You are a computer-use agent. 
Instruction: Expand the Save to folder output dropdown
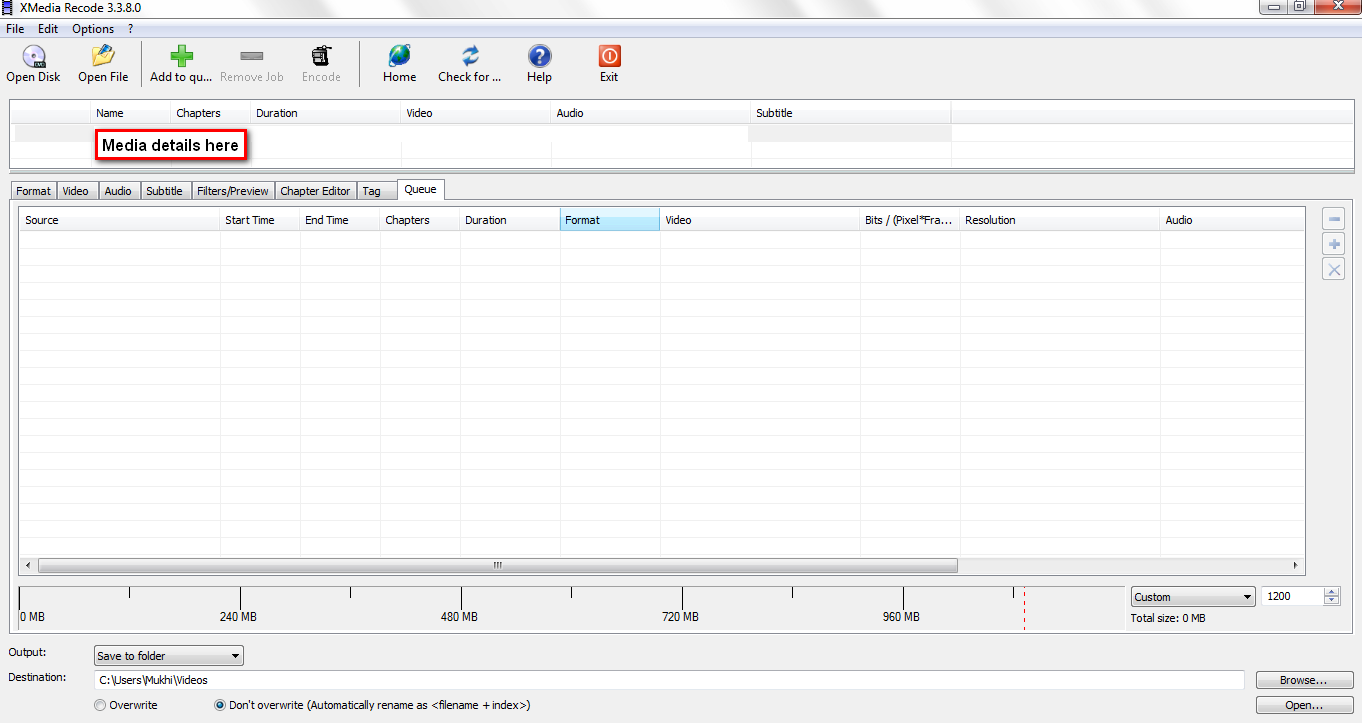[168, 656]
